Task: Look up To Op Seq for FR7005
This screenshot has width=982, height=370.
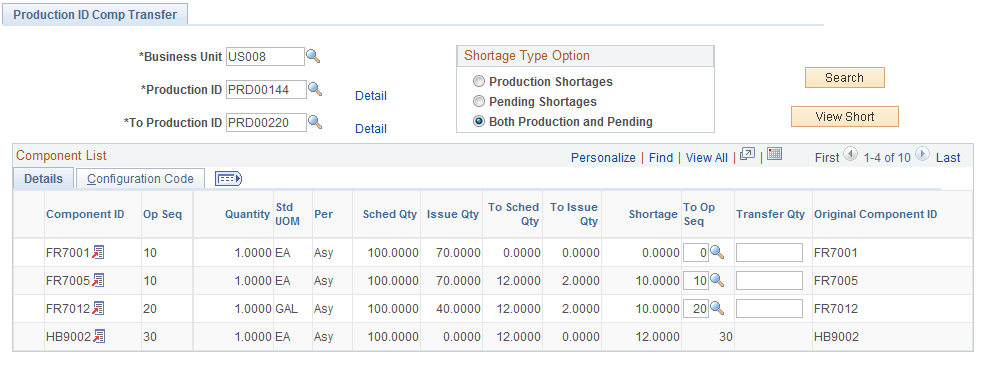Action: pos(717,280)
